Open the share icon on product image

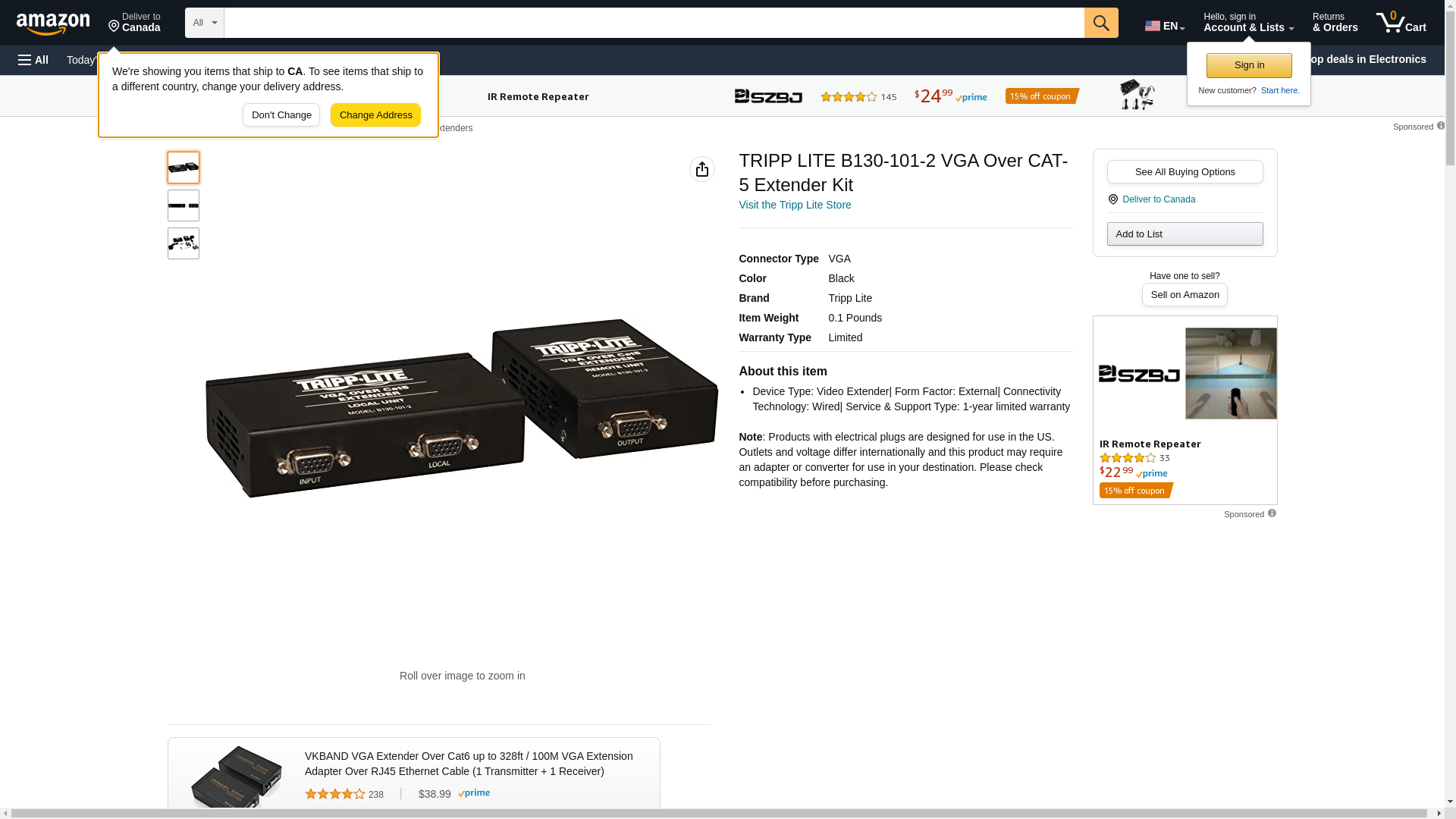click(x=701, y=169)
